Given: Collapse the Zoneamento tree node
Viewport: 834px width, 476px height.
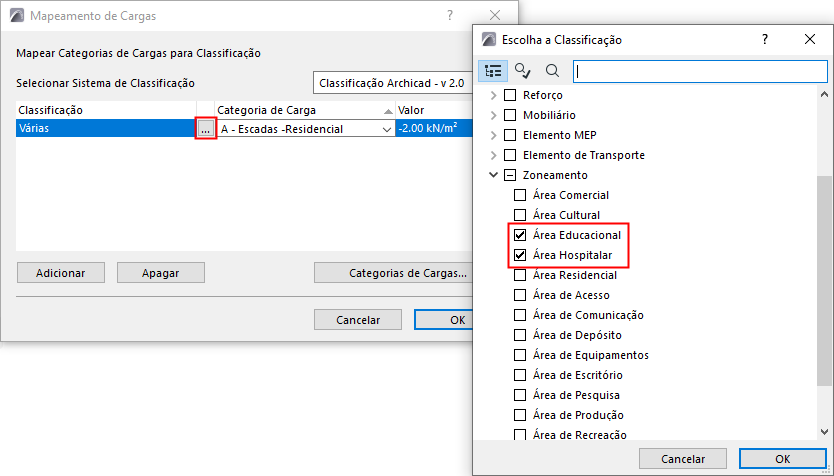Looking at the screenshot, I should [493, 175].
